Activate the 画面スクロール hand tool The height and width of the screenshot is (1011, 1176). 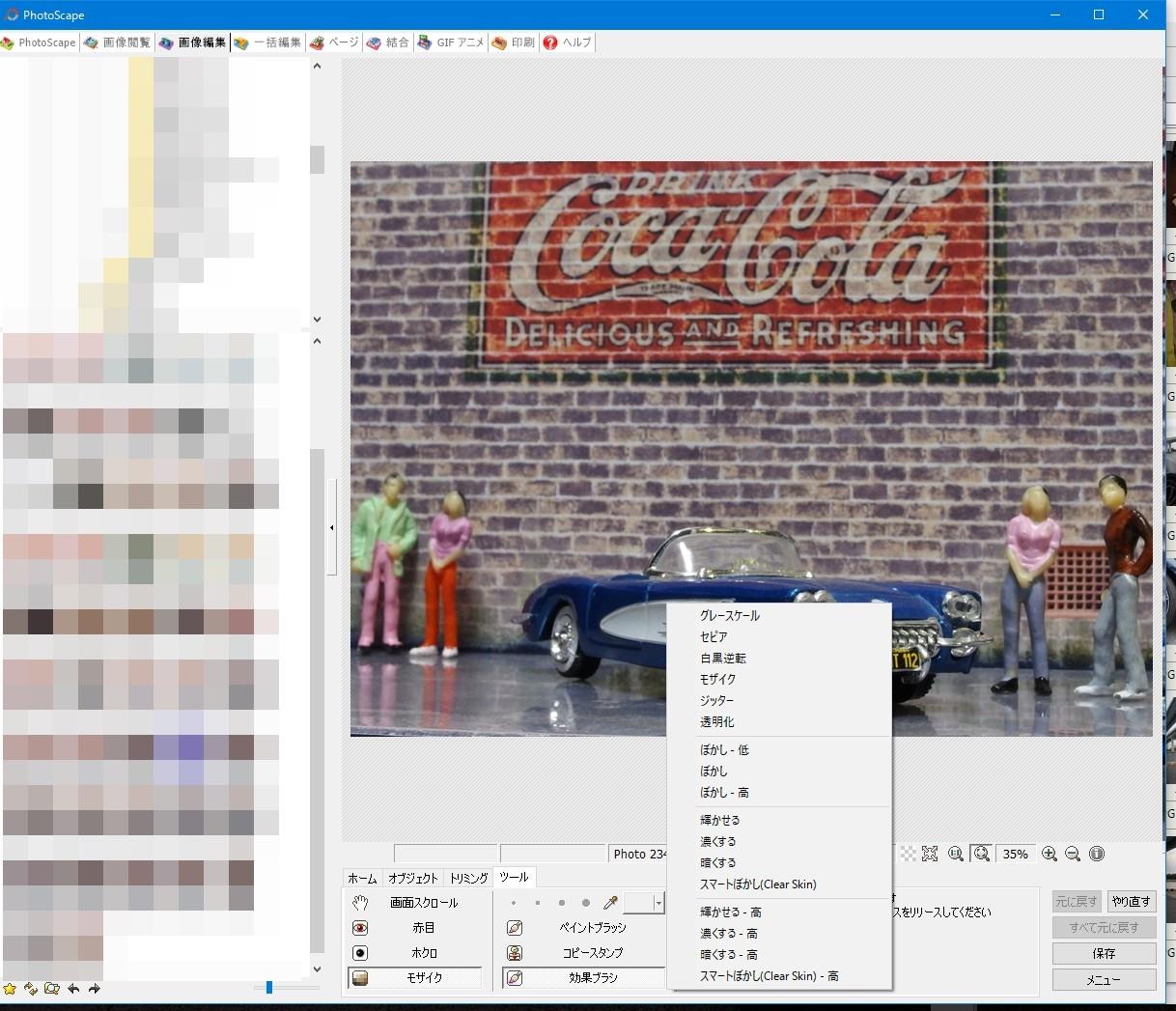pos(415,903)
